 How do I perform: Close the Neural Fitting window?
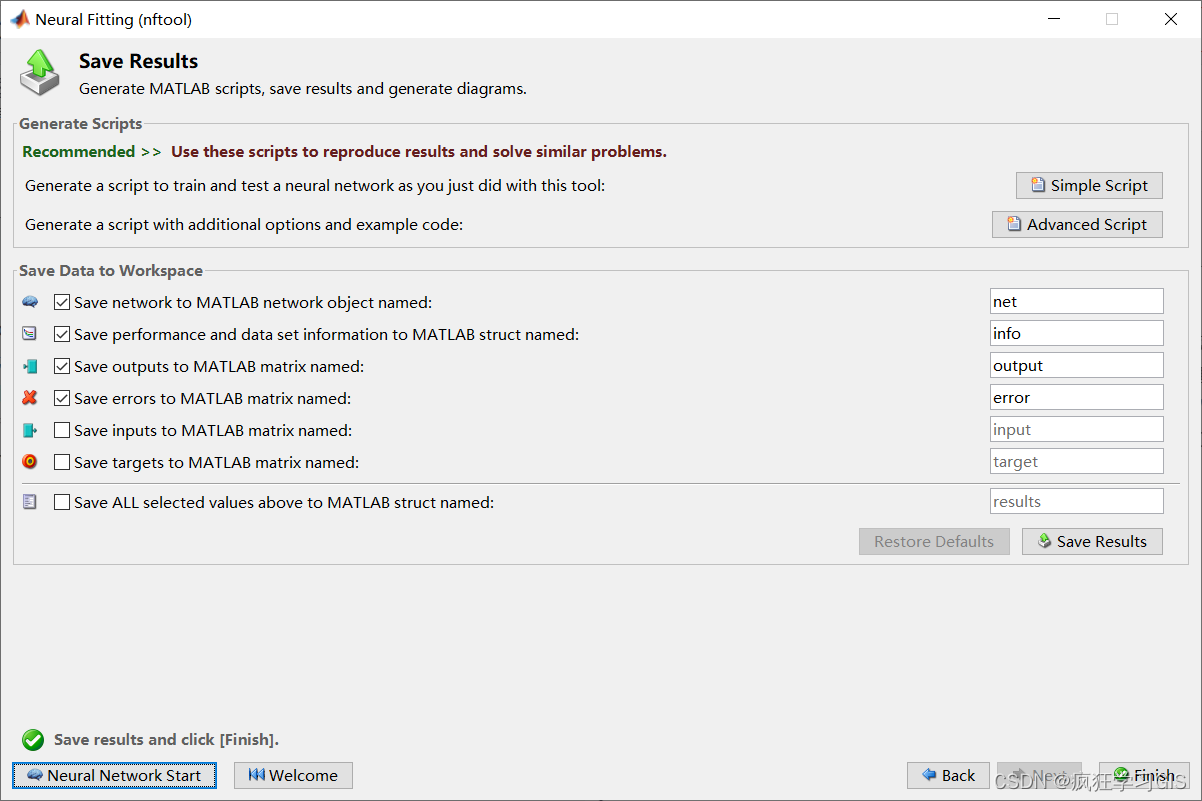click(x=1171, y=19)
